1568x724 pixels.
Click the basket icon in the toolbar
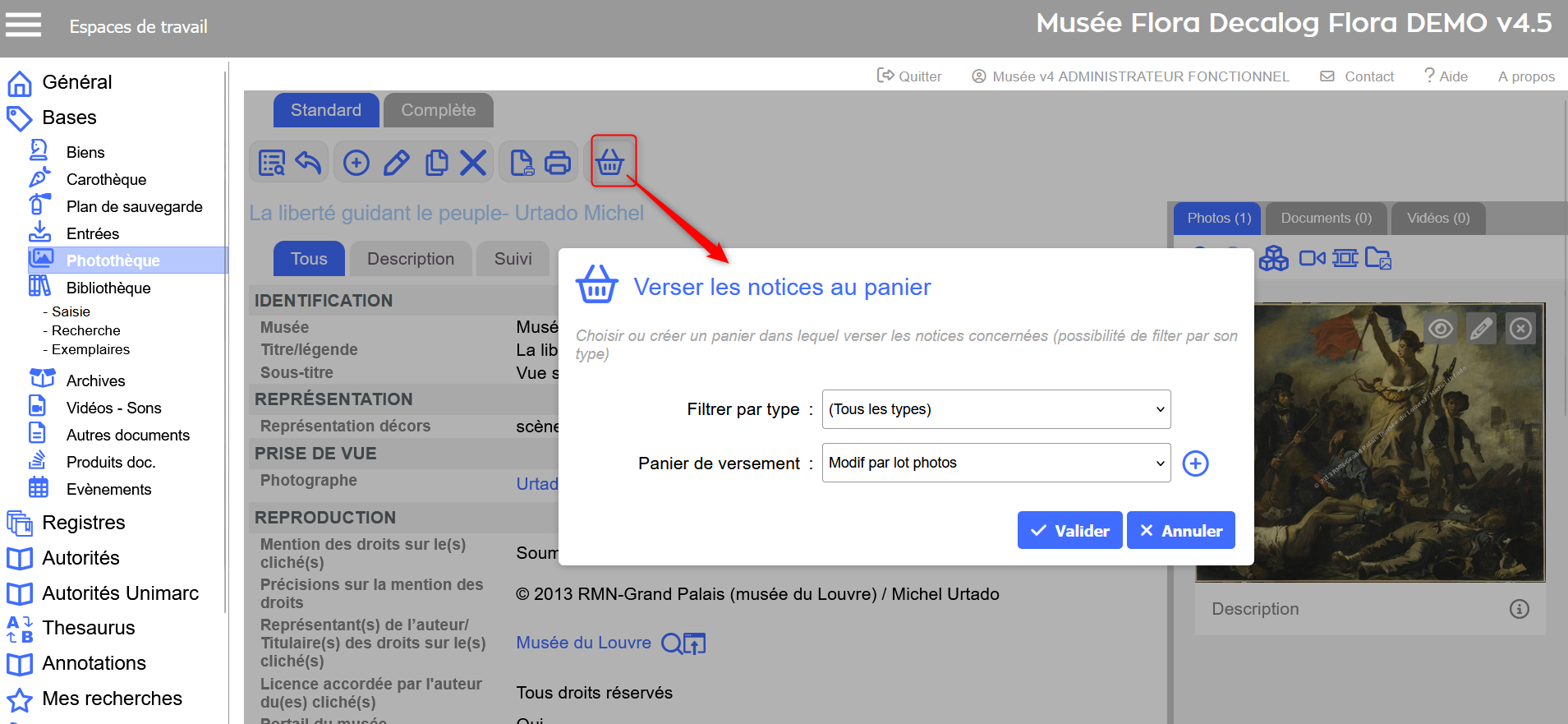coord(609,162)
